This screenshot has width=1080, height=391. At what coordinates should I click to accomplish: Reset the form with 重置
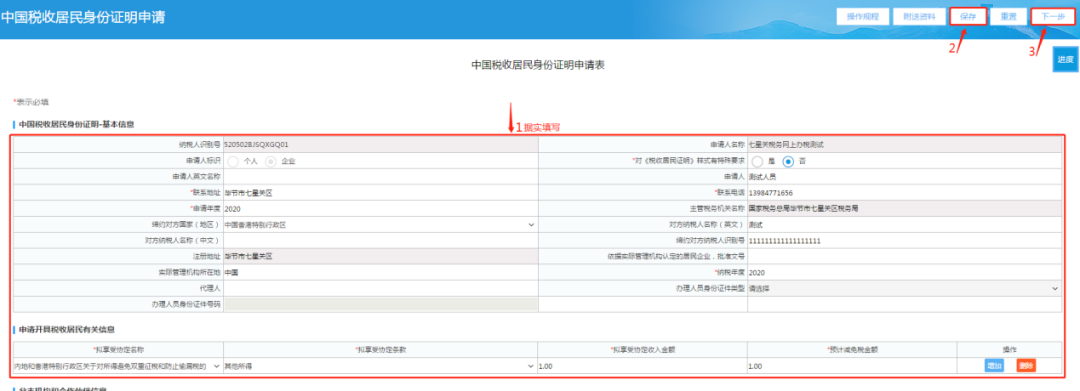click(x=1008, y=17)
